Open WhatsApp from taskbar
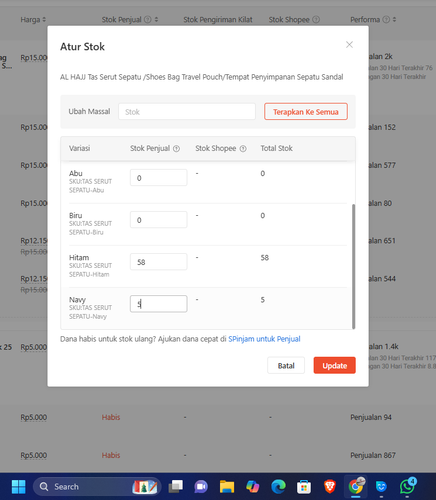This screenshot has width=436, height=500. (407, 487)
